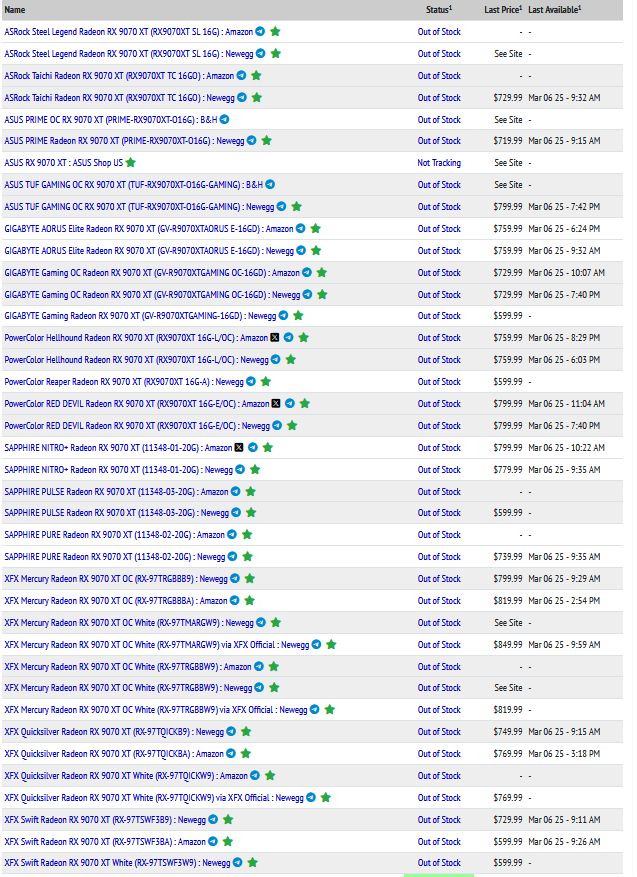Viewport: 637px width, 877px height.
Task: Open PowerColor RED DEVIL RX 9070 XT Newegg link
Action: coord(137,426)
